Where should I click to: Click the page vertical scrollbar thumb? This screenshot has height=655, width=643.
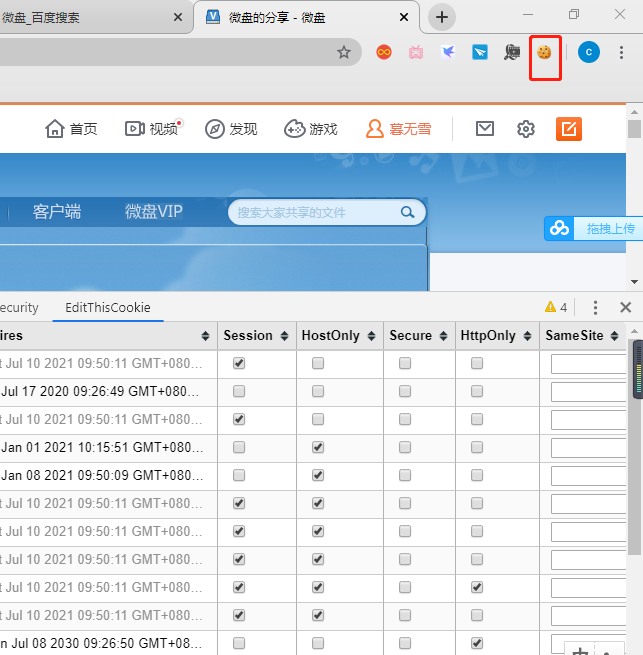tap(634, 129)
